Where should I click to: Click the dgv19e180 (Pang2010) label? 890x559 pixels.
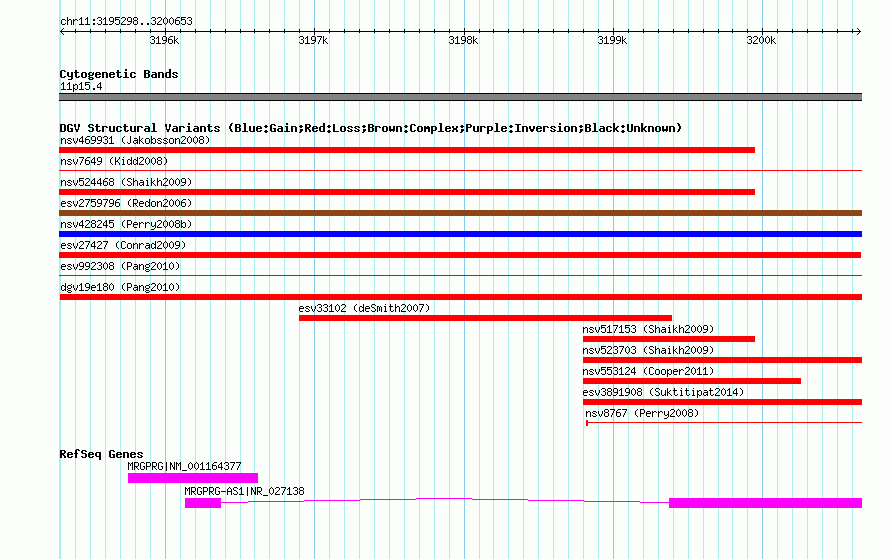(120, 287)
